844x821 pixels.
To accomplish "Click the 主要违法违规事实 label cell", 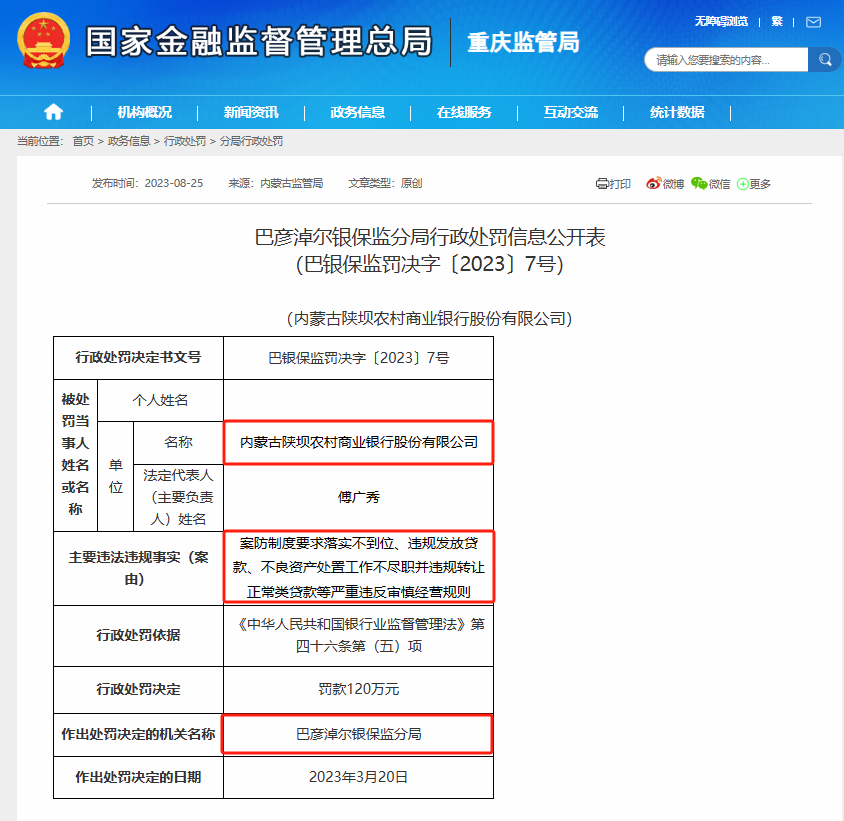I will pos(138,568).
